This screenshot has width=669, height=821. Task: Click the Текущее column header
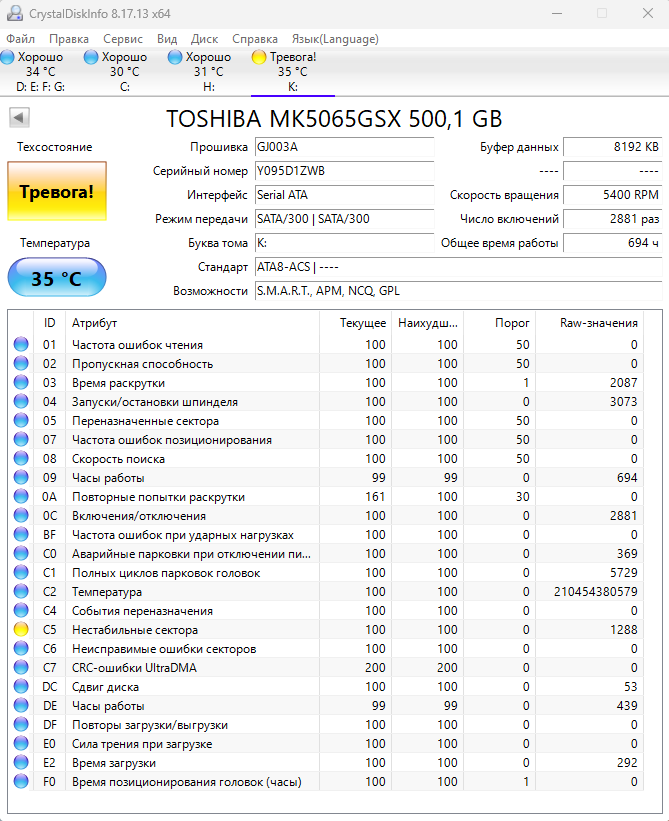356,323
